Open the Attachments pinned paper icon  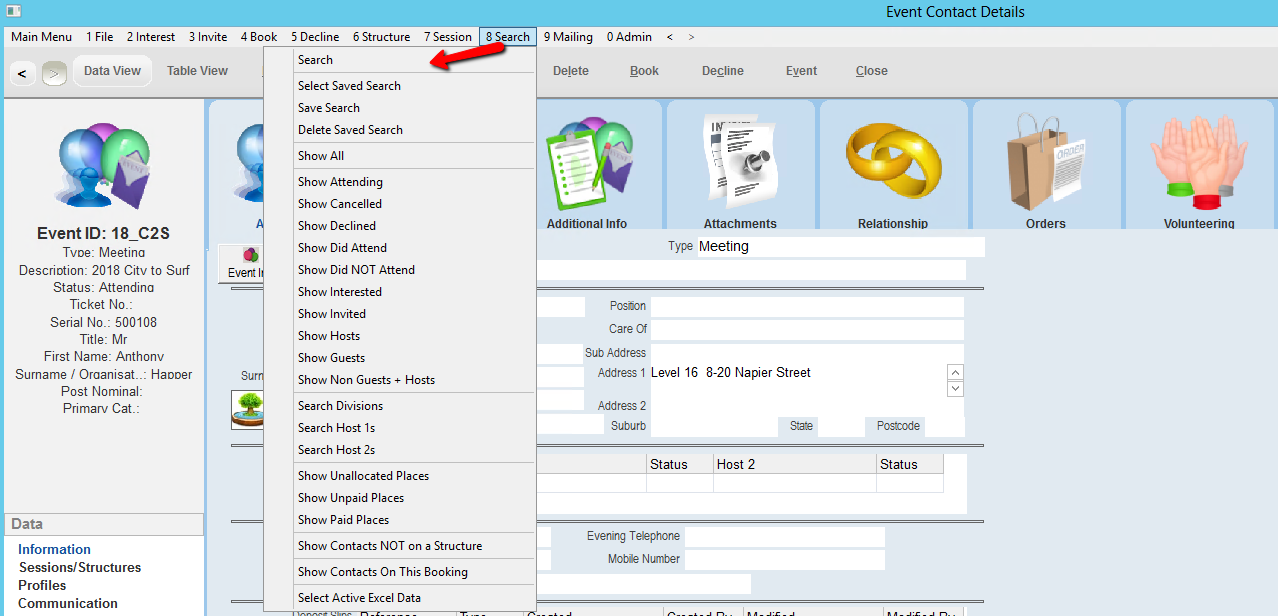739,160
